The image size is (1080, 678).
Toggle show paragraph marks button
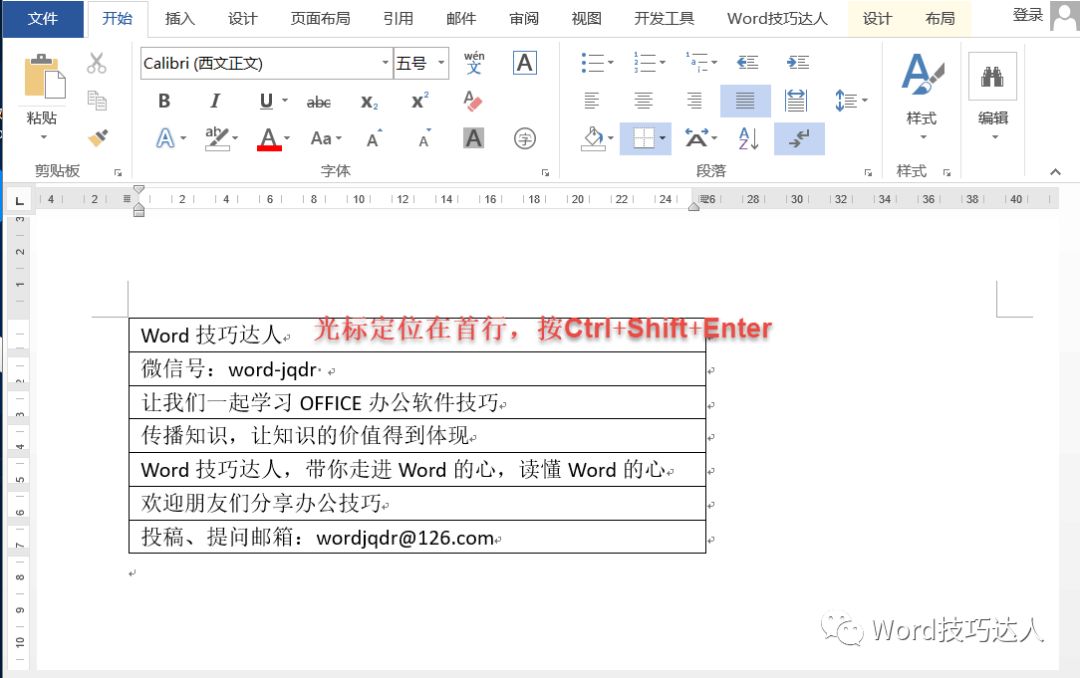coord(799,138)
